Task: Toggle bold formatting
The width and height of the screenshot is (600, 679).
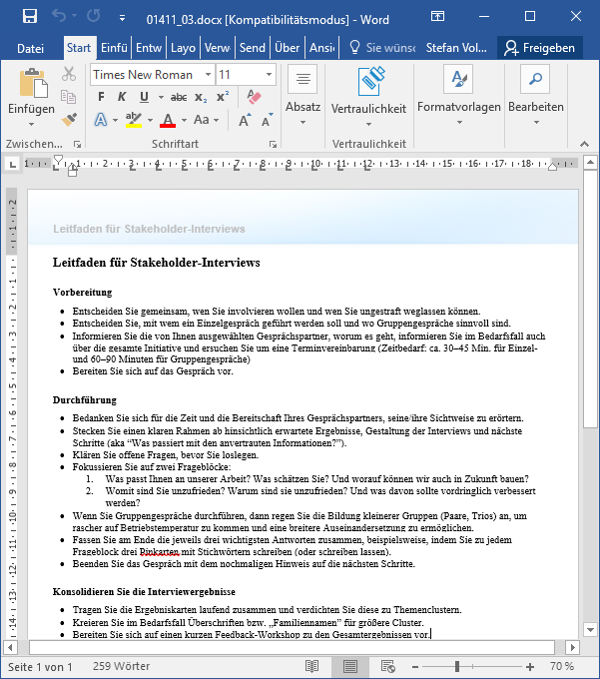Action: 101,97
